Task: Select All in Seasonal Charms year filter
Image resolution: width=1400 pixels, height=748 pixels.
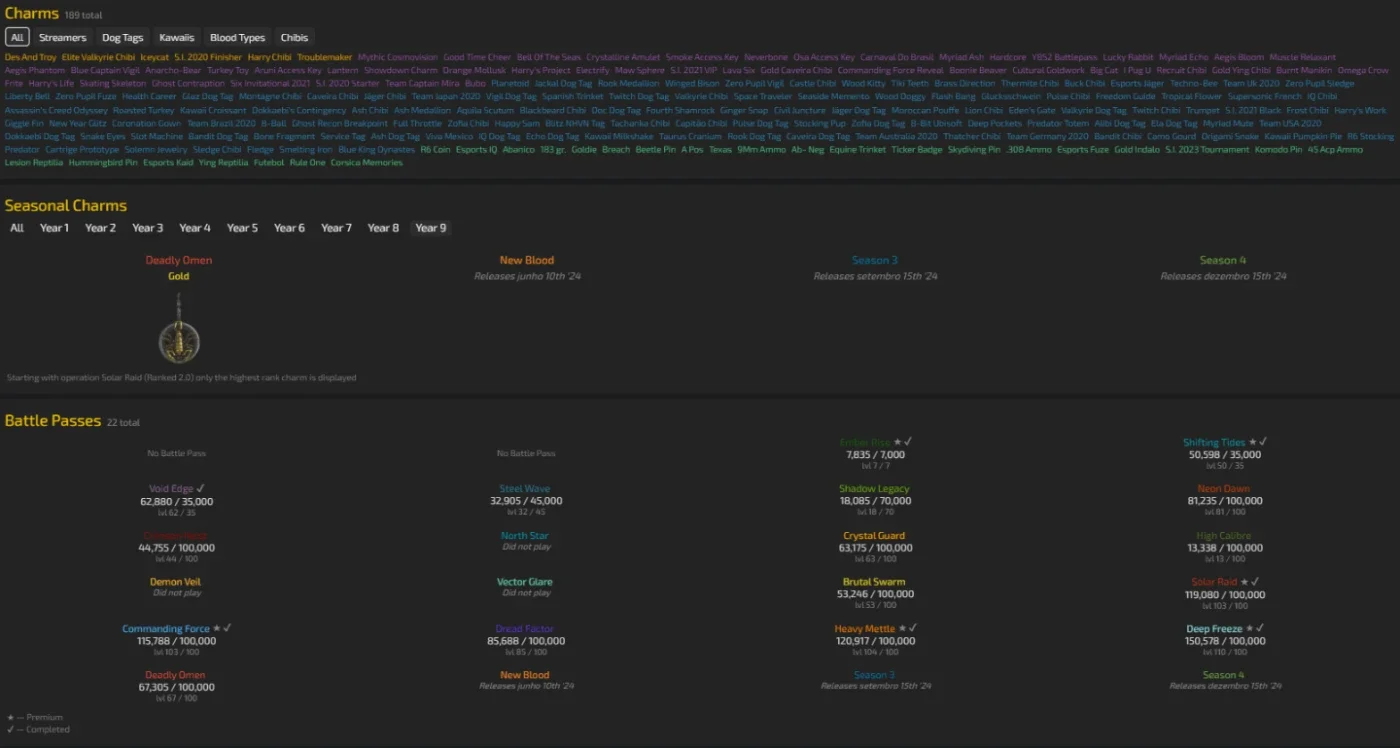Action: pyautogui.click(x=17, y=228)
